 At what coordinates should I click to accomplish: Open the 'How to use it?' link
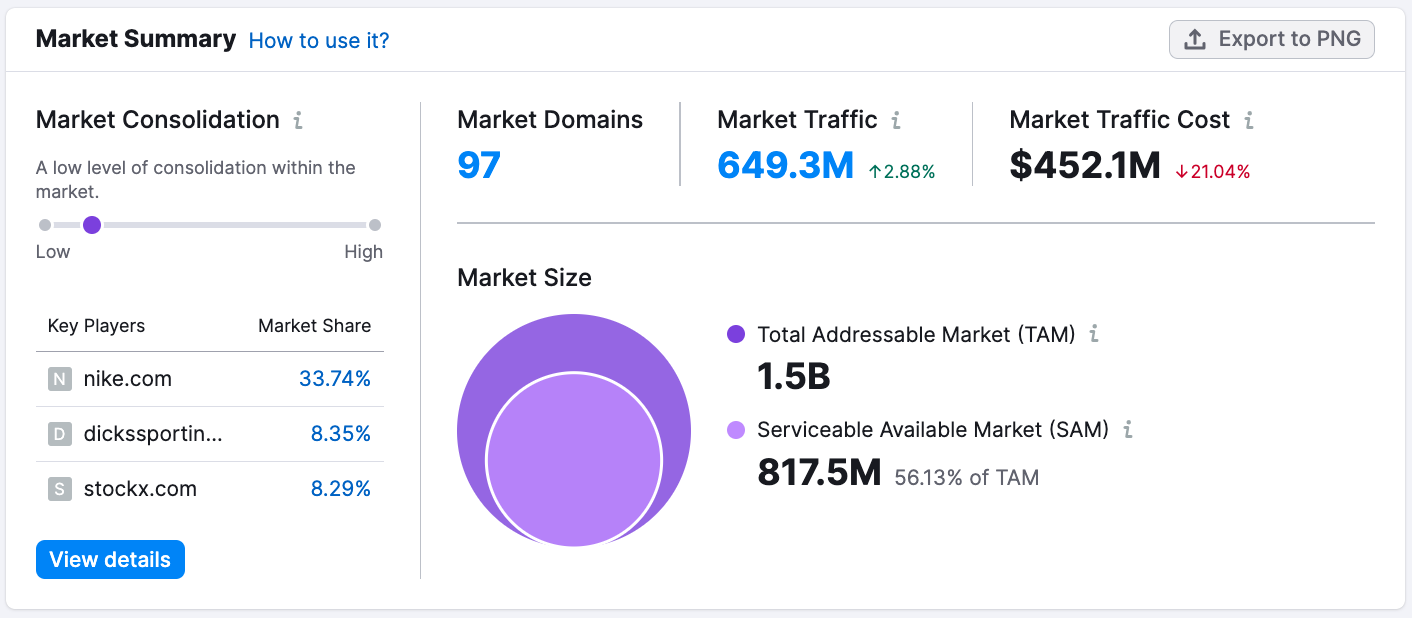coord(319,41)
